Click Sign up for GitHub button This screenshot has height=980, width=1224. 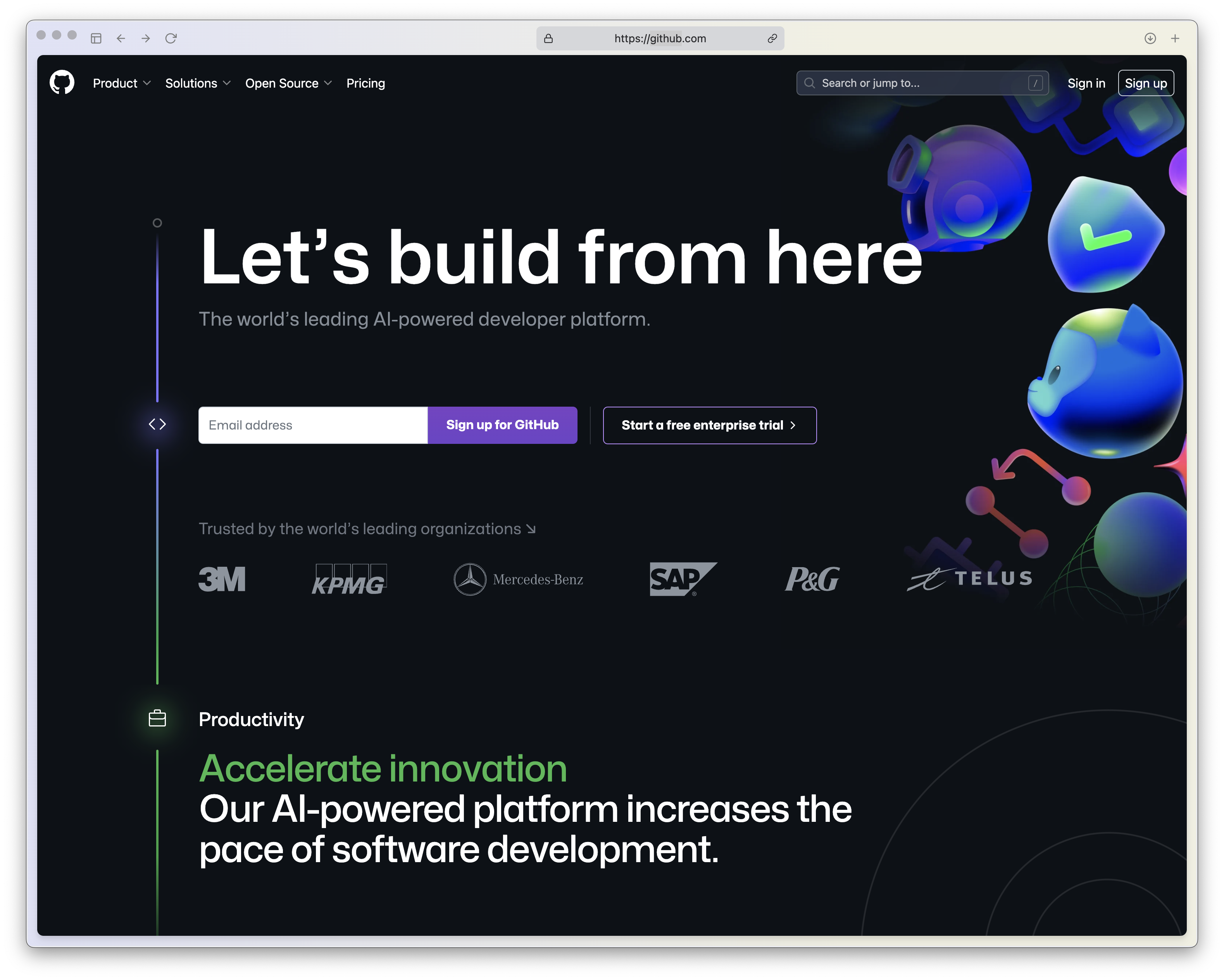tap(502, 425)
